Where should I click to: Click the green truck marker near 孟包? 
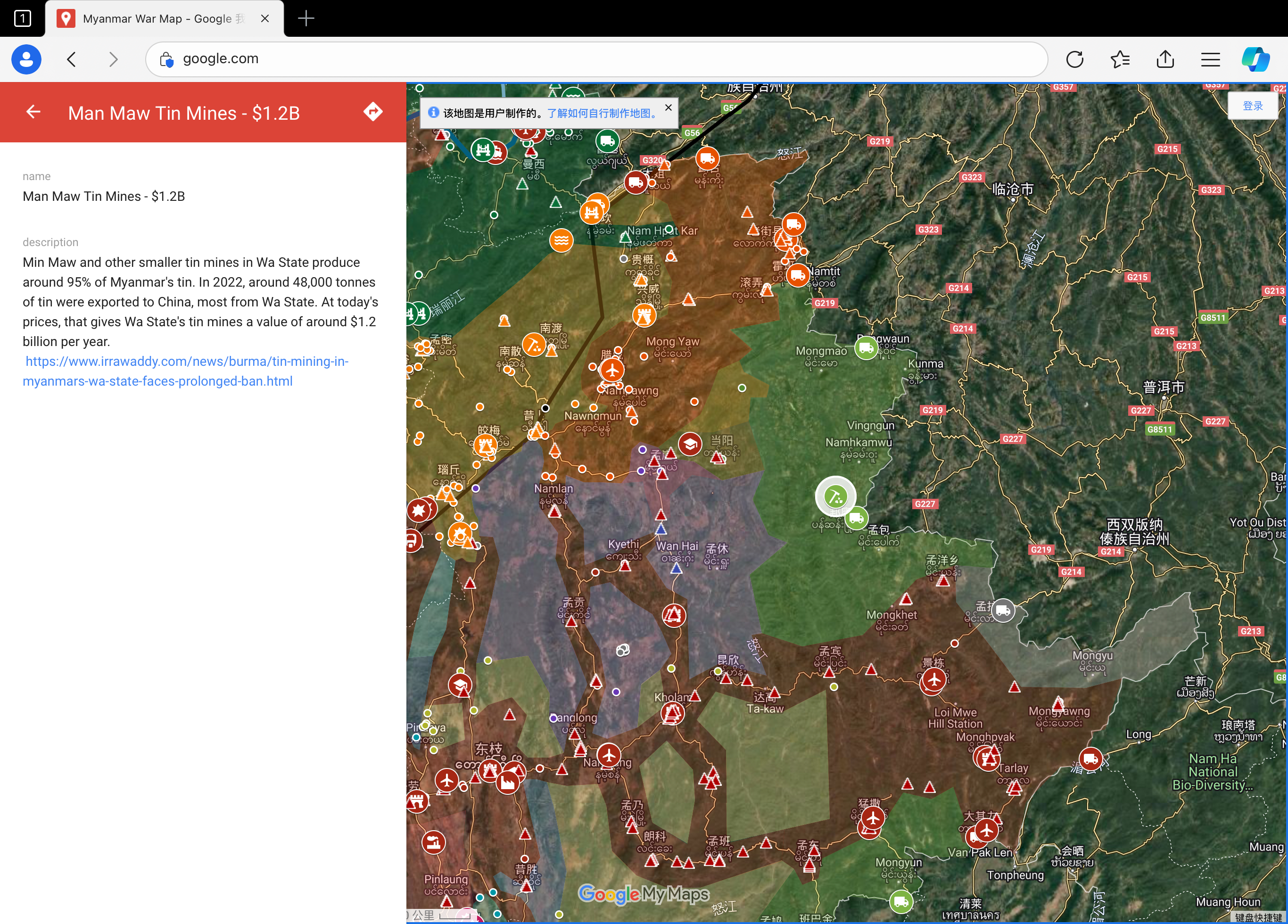856,518
